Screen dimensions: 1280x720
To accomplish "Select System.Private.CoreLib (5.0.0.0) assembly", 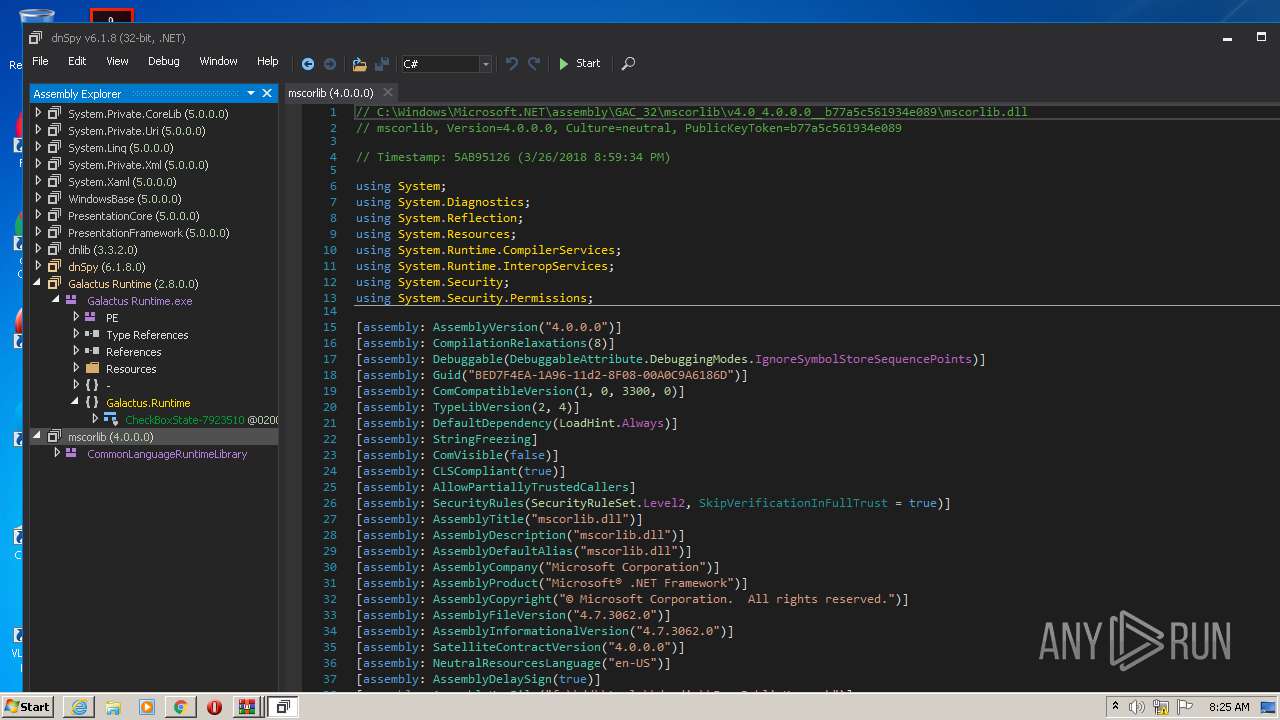I will tap(148, 114).
